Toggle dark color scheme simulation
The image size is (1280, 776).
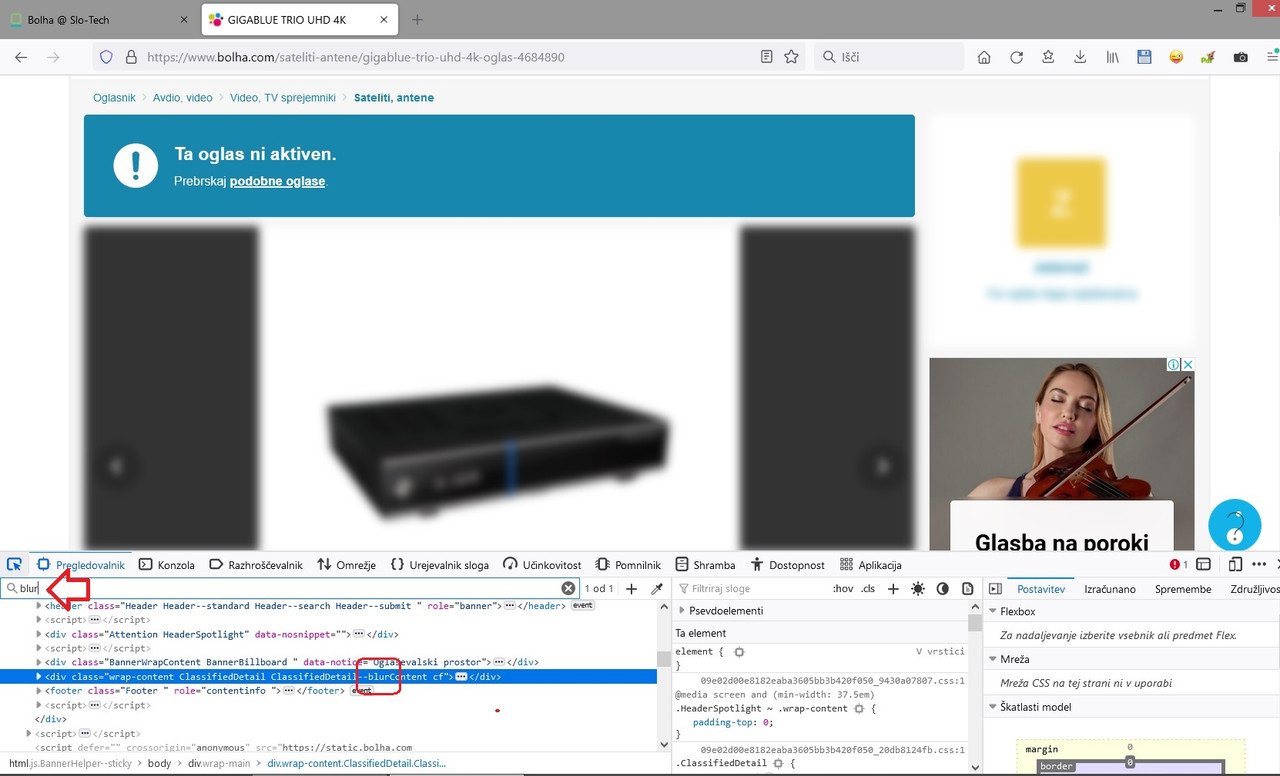point(942,589)
